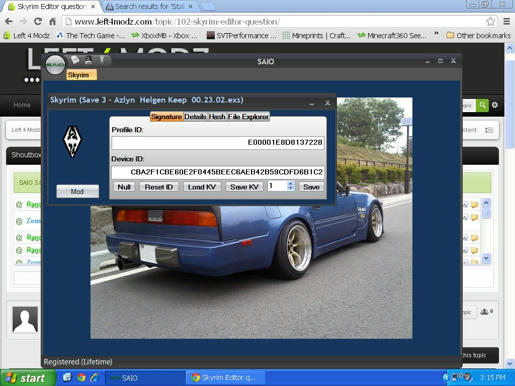Click the gear icon next to website search
The height and width of the screenshot is (386, 515).
coord(495,105)
